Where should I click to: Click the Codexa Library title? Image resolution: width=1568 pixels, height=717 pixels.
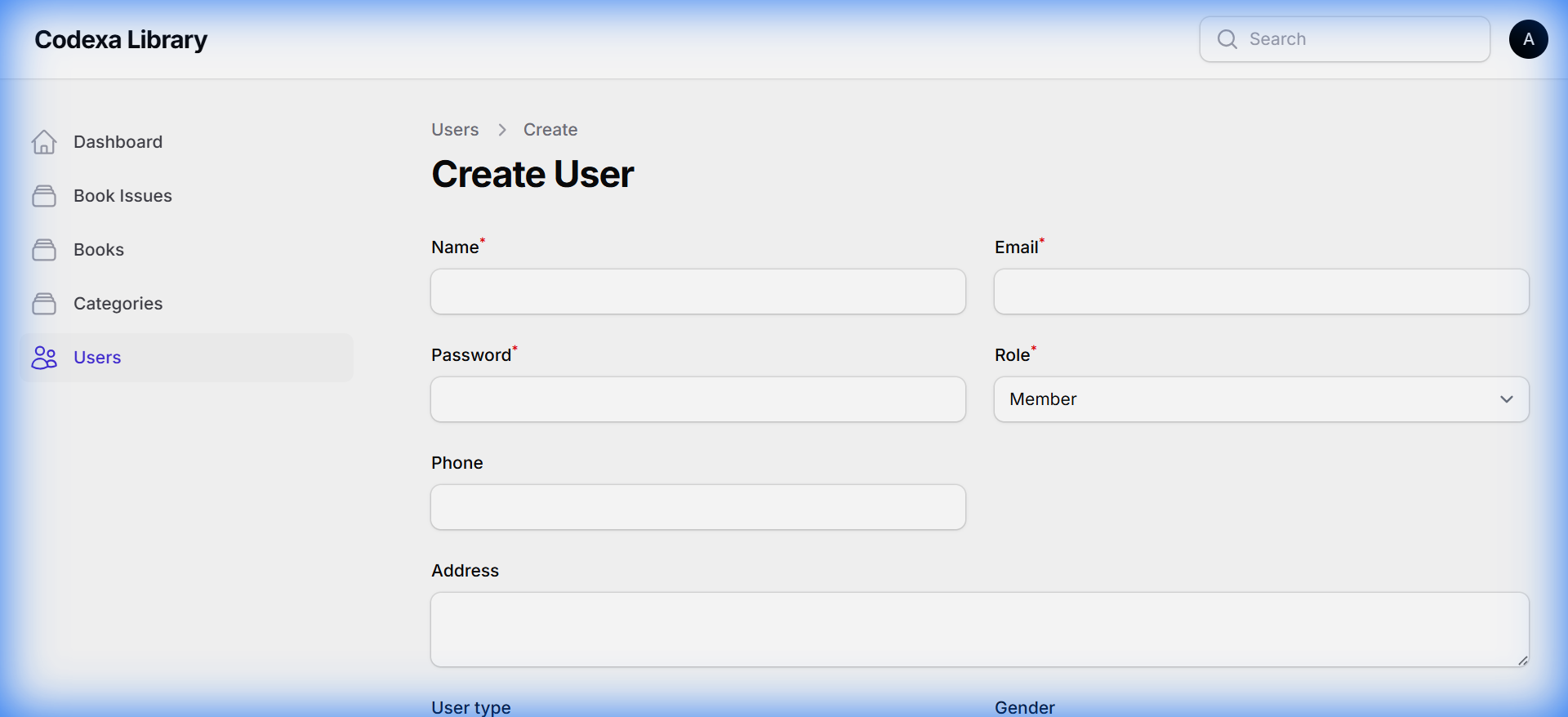[x=121, y=39]
